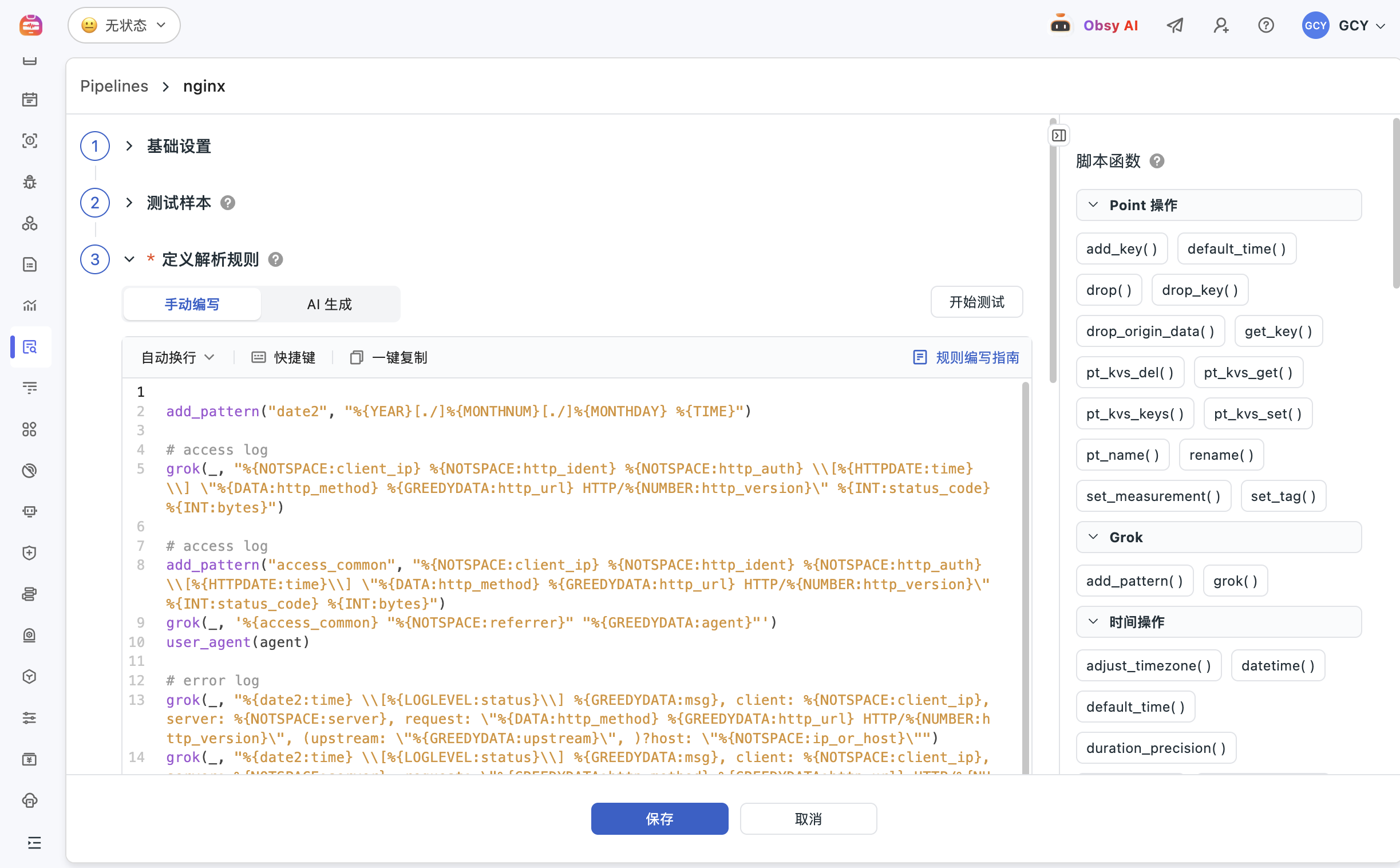Image resolution: width=1400 pixels, height=868 pixels.
Task: Click the help icon beside 测试样本
Action: [x=228, y=203]
